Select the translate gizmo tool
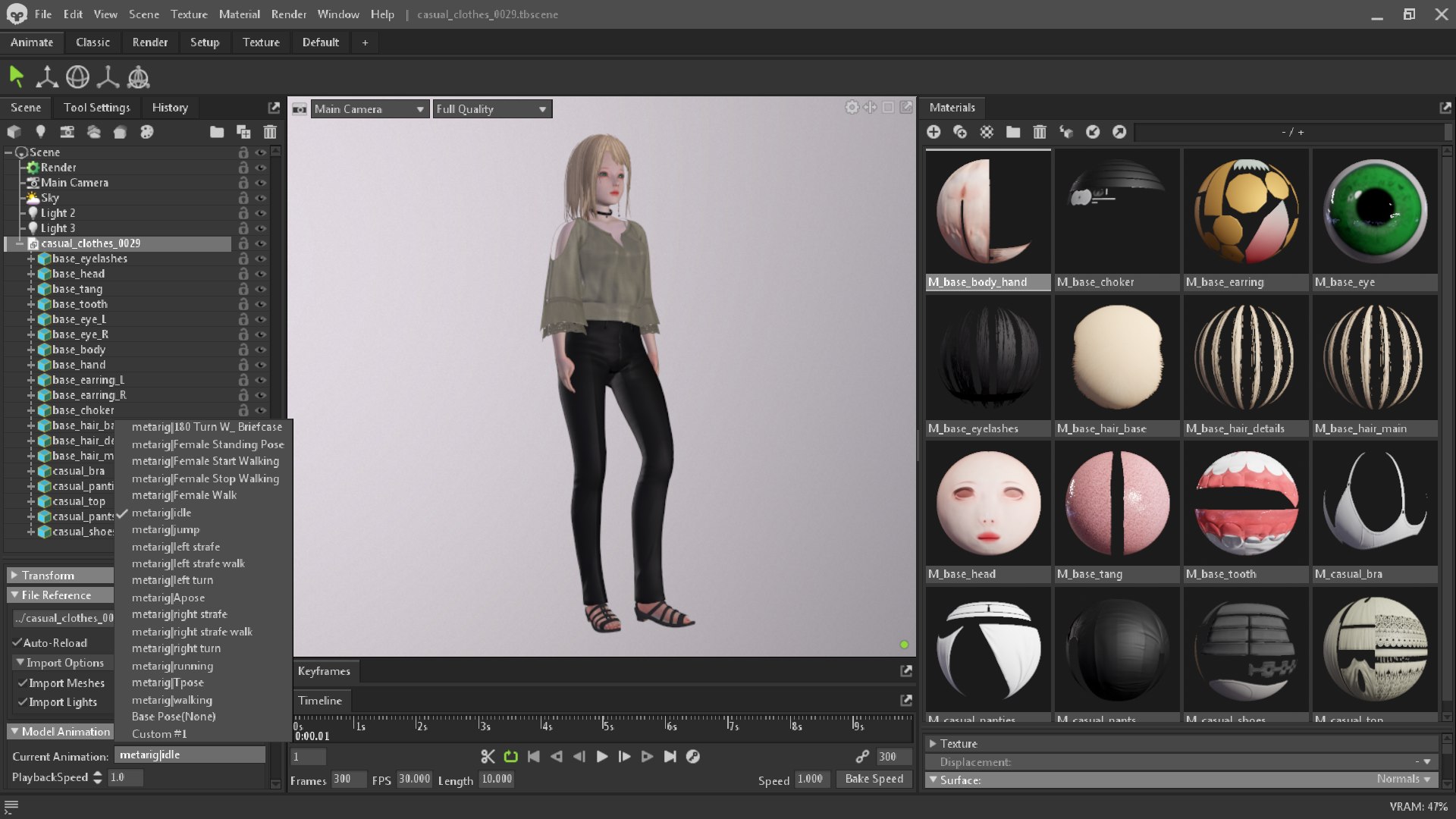Image resolution: width=1456 pixels, height=819 pixels. click(47, 77)
